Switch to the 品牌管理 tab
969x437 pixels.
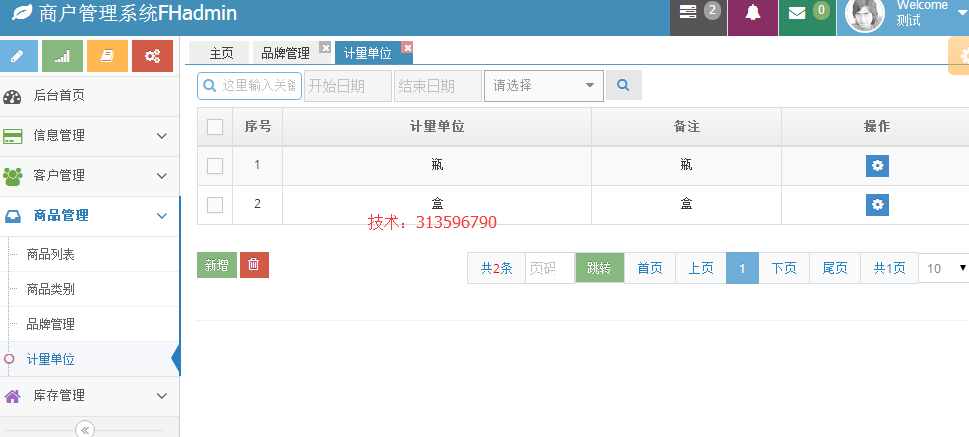(x=286, y=53)
